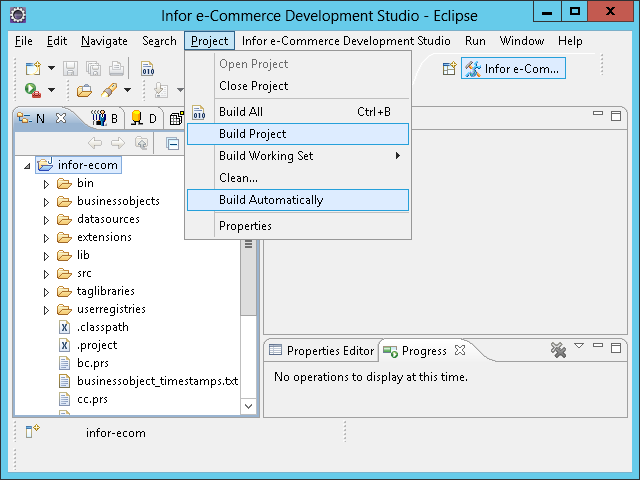Click Remove All Finished Operations icon

point(558,350)
